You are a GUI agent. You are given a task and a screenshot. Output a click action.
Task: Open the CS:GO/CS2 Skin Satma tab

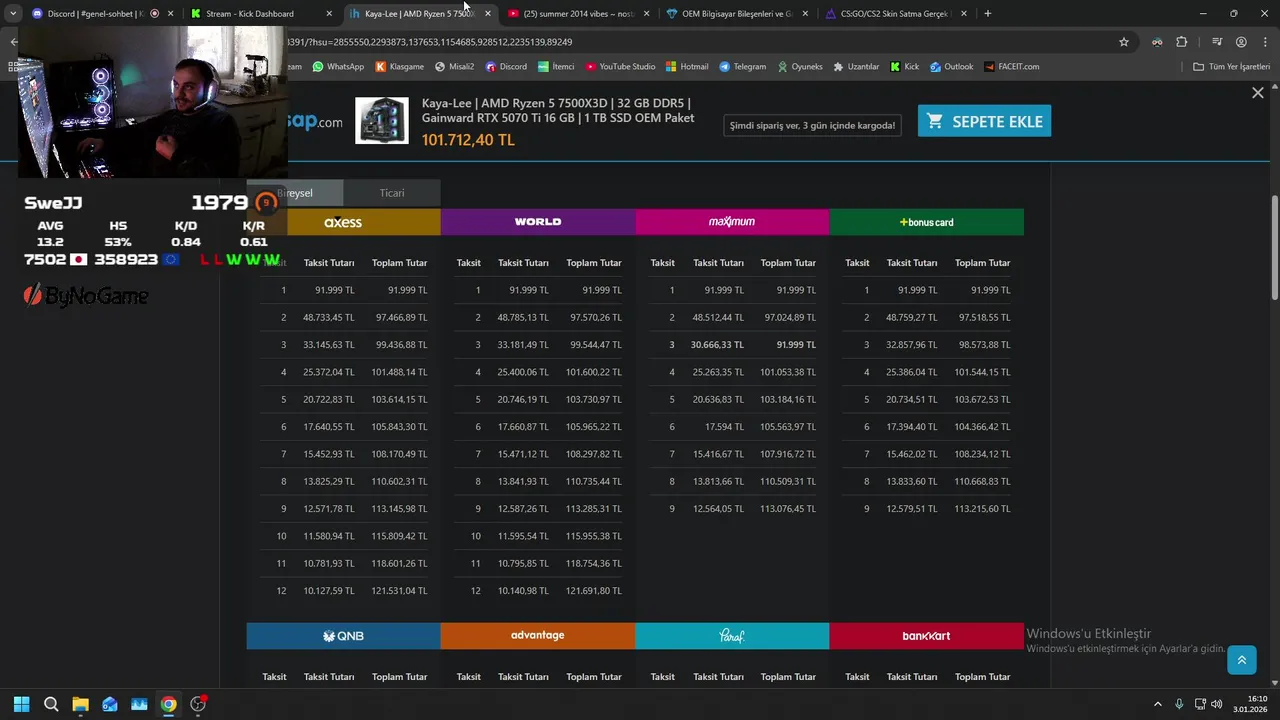[895, 14]
